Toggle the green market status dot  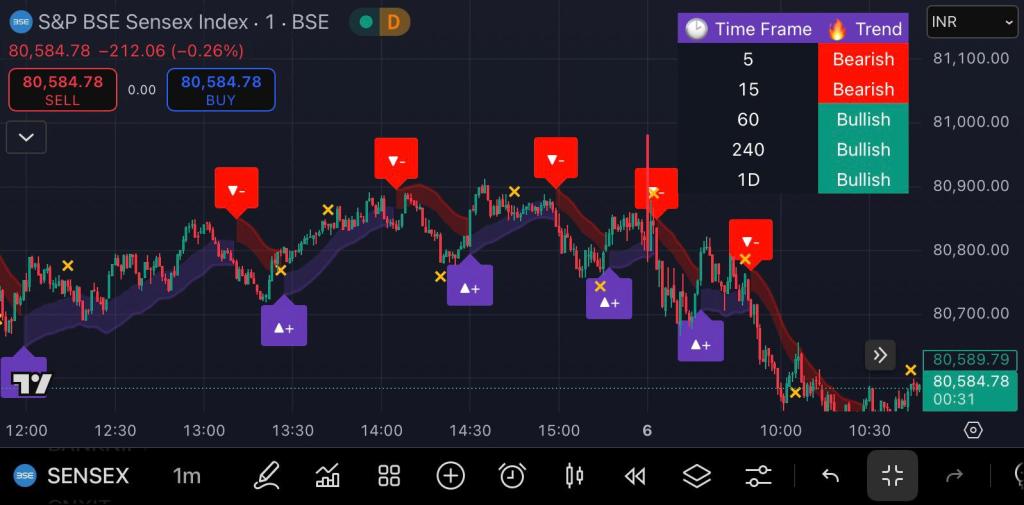tap(366, 21)
